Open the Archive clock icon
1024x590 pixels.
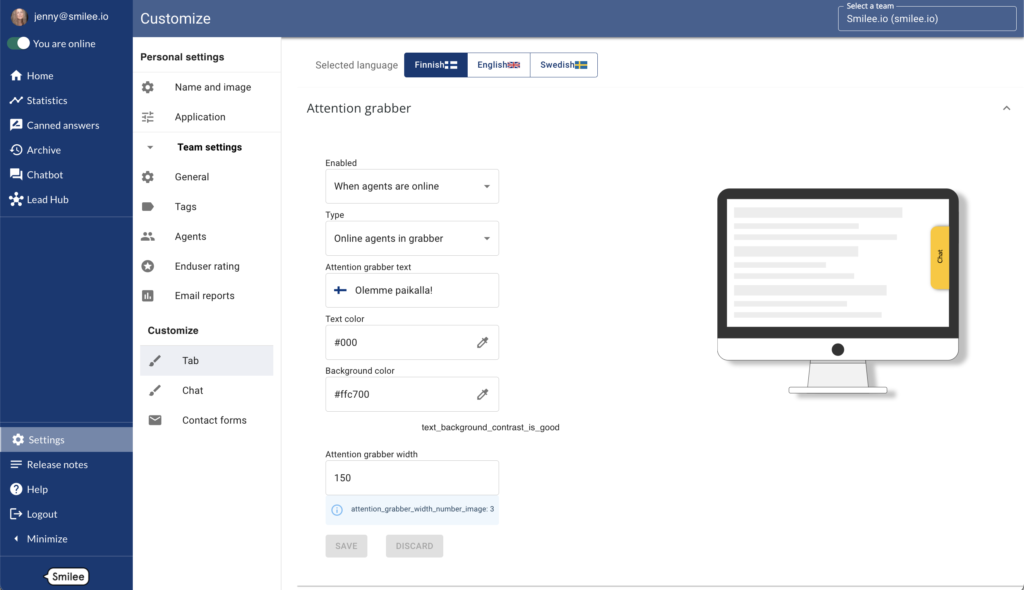16,150
